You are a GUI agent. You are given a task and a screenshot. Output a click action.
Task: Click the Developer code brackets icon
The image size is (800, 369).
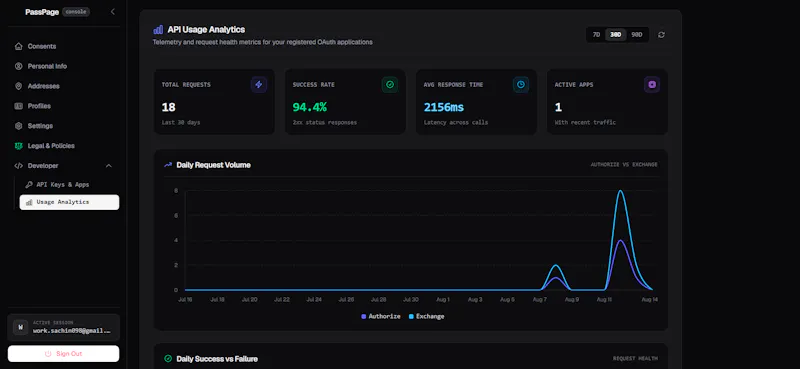pos(18,166)
